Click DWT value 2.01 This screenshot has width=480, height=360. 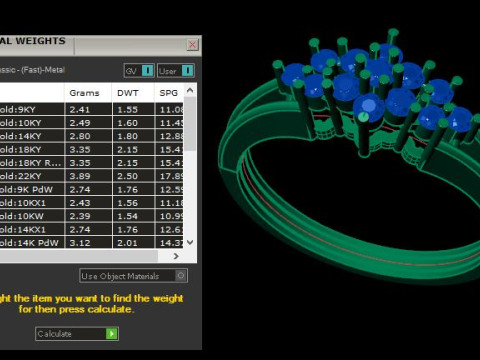(127, 243)
